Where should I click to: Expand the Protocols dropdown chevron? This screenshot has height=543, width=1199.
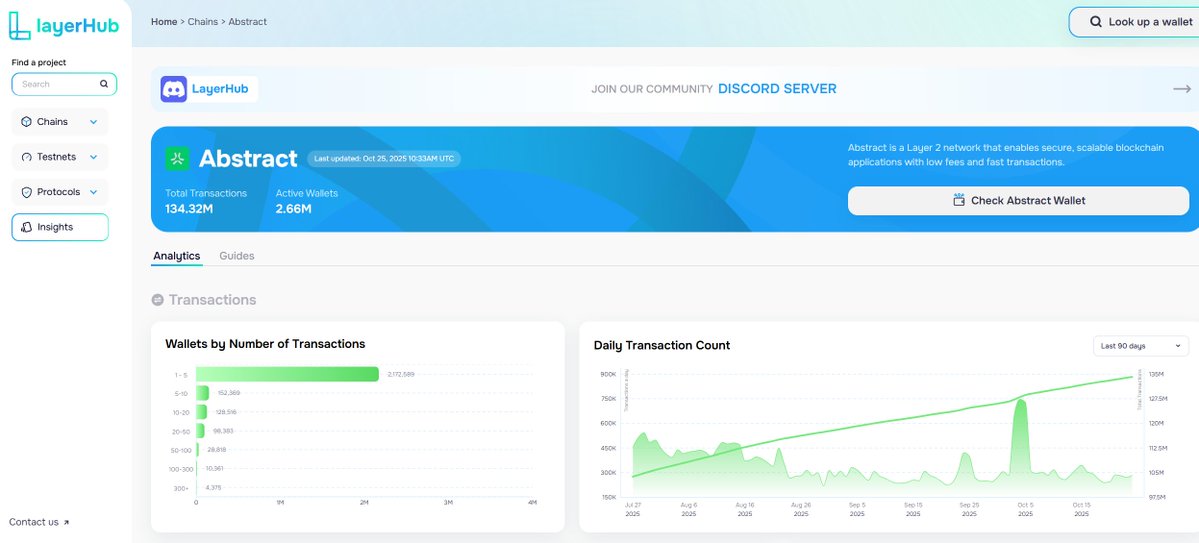[94, 192]
